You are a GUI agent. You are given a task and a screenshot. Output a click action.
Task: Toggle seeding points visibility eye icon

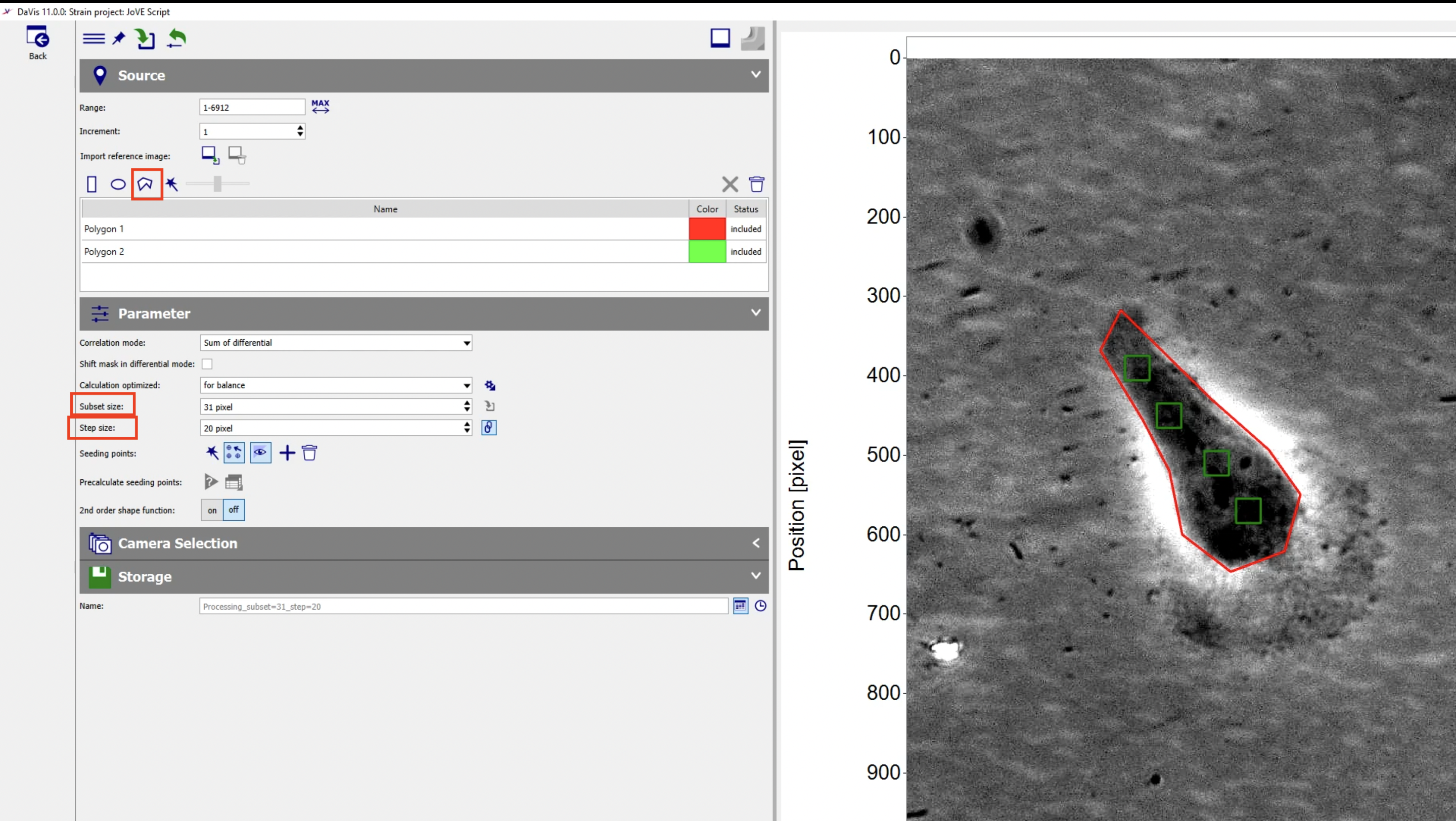click(x=260, y=452)
